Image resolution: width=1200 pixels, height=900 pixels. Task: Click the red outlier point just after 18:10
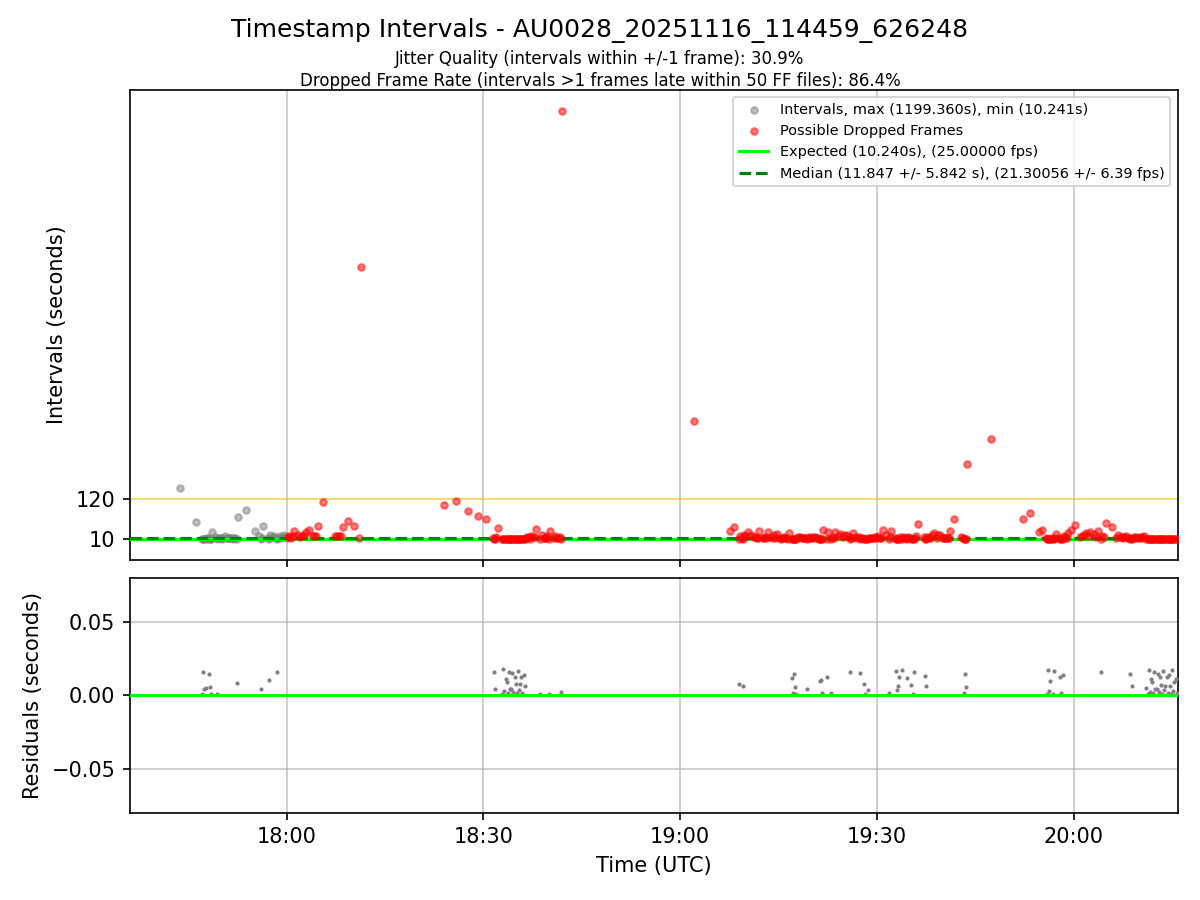[x=361, y=267]
